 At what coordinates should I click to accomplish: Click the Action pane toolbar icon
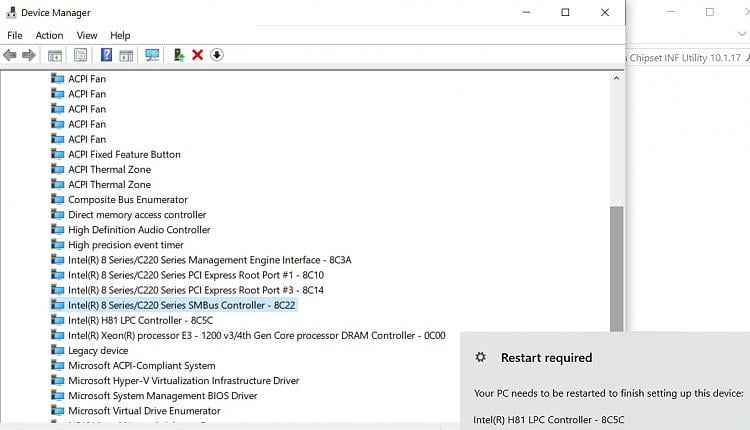click(x=126, y=55)
